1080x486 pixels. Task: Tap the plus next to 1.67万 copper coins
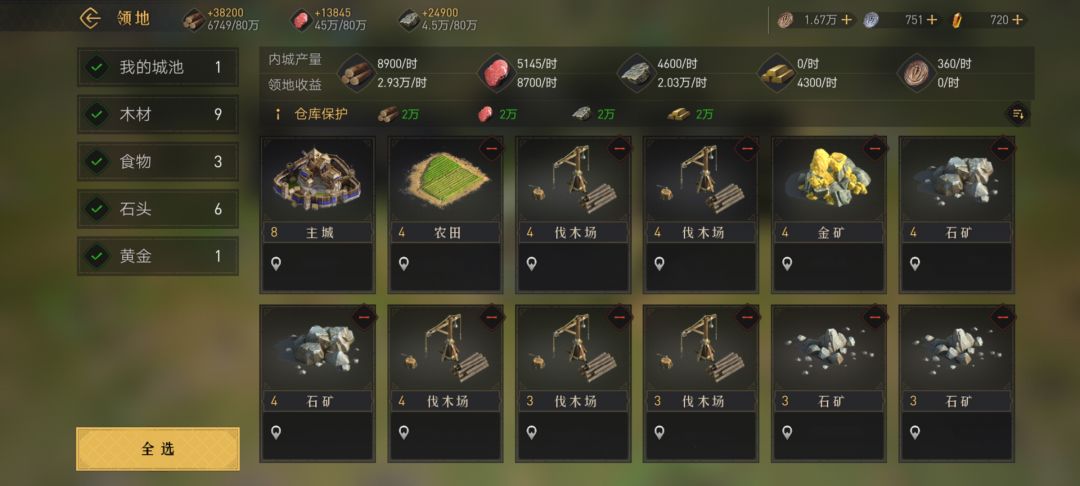click(x=847, y=20)
